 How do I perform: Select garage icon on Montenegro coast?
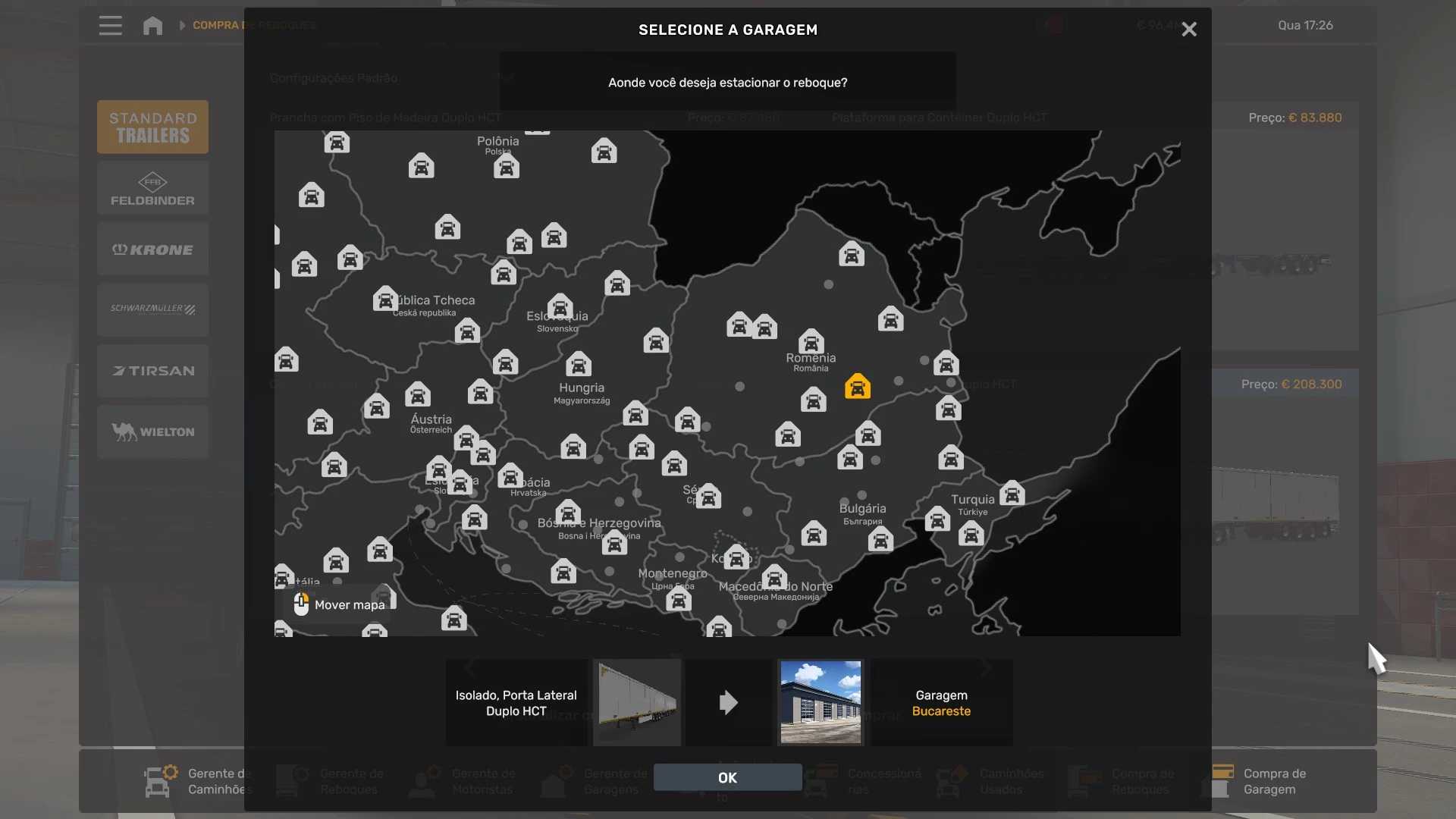point(679,601)
